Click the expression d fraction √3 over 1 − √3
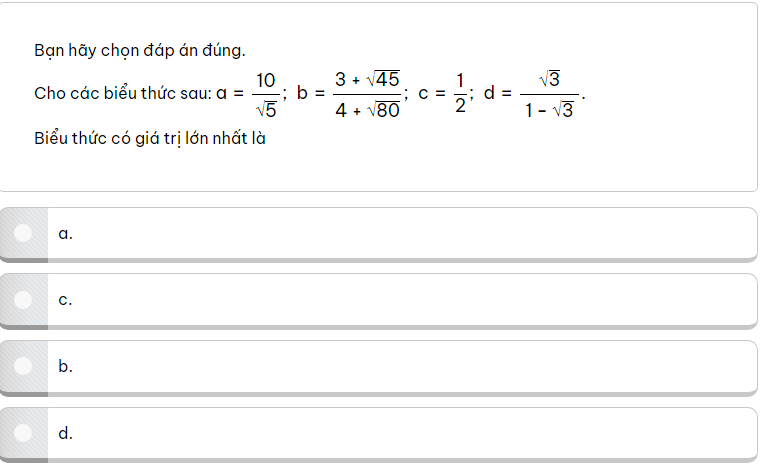Image resolution: width=772 pixels, height=474 pixels. [x=549, y=94]
